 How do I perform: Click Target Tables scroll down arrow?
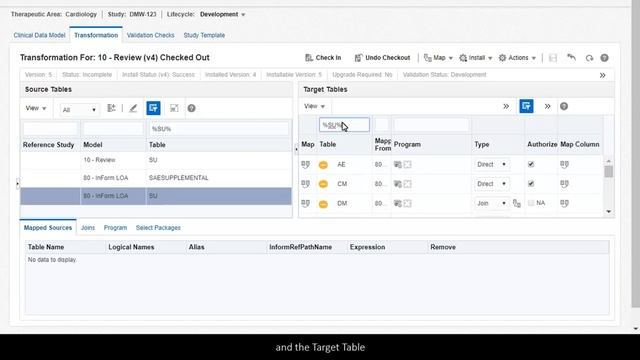pyautogui.click(x=609, y=211)
